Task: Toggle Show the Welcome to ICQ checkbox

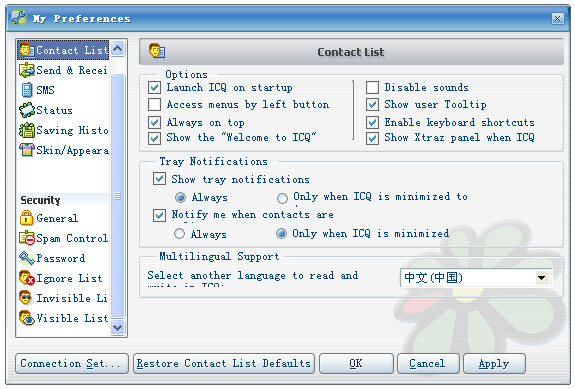Action: click(154, 138)
